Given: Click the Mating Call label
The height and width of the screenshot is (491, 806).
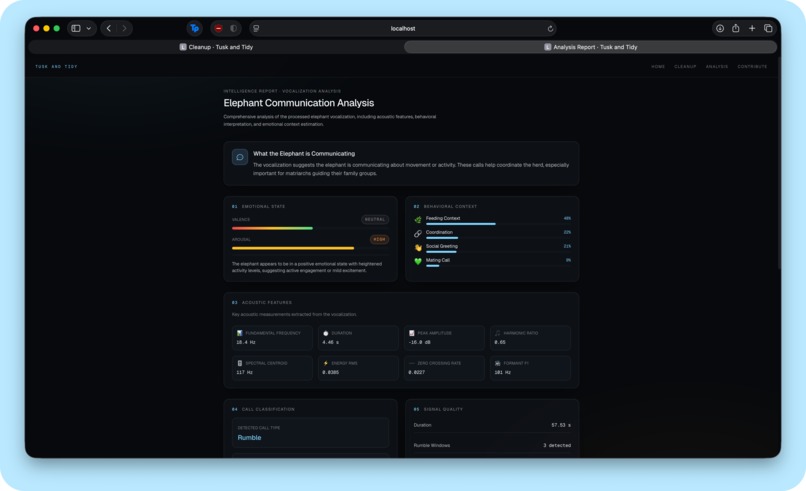Looking at the screenshot, I should coord(437,260).
